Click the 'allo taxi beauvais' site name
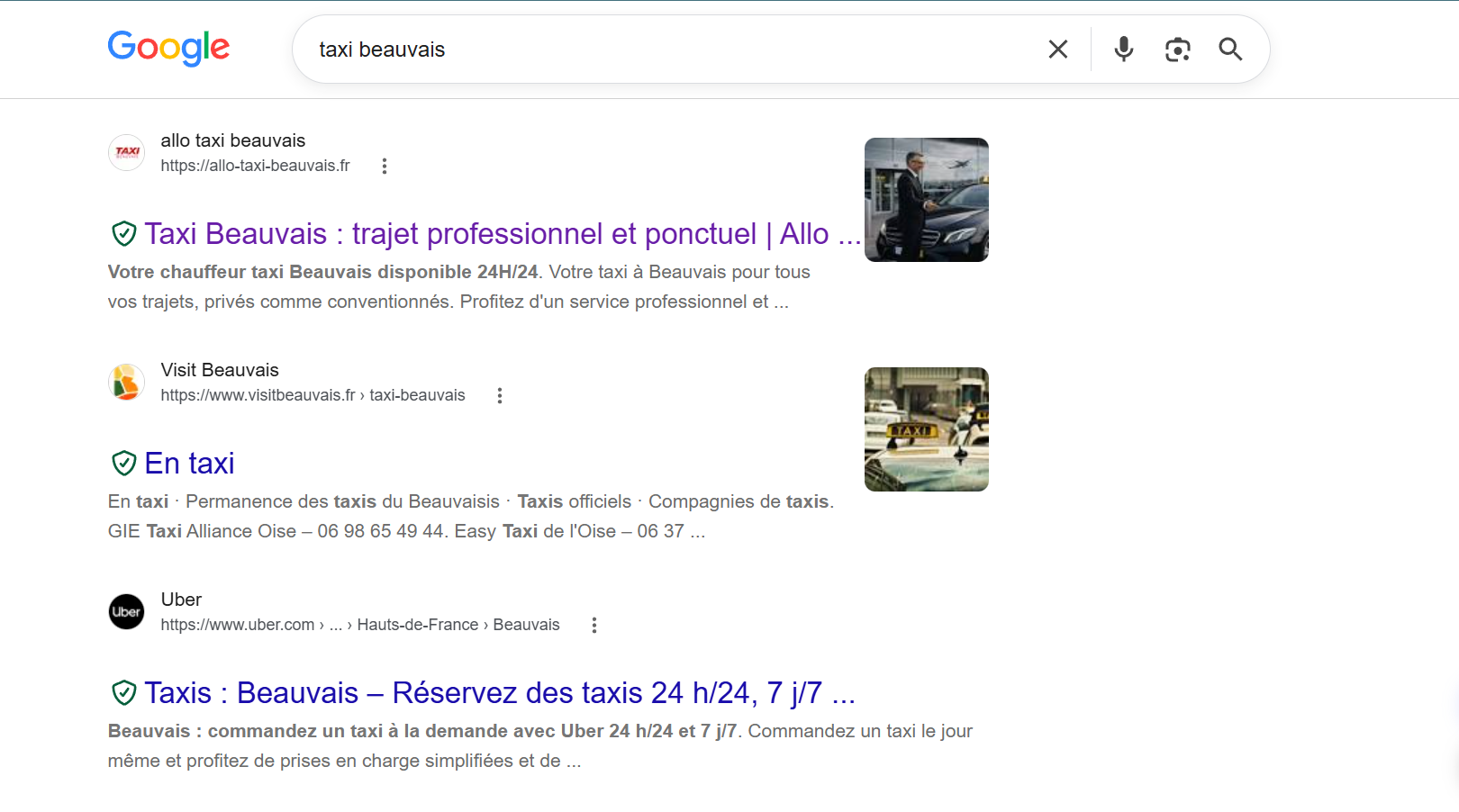1459x812 pixels. point(233,140)
